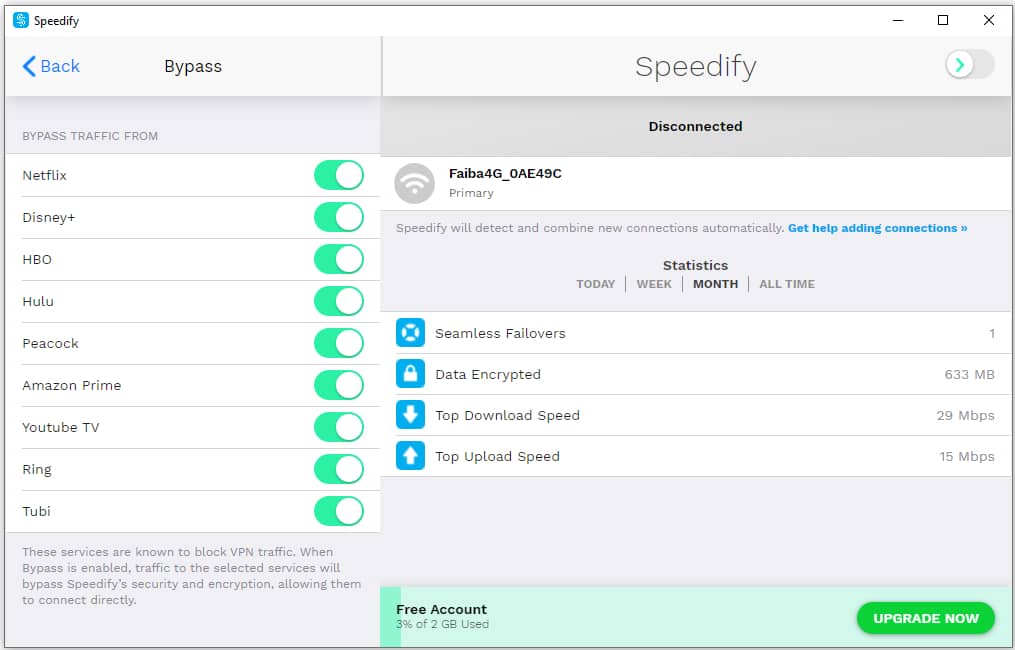Click the blue Back chevron arrow

click(x=29, y=66)
